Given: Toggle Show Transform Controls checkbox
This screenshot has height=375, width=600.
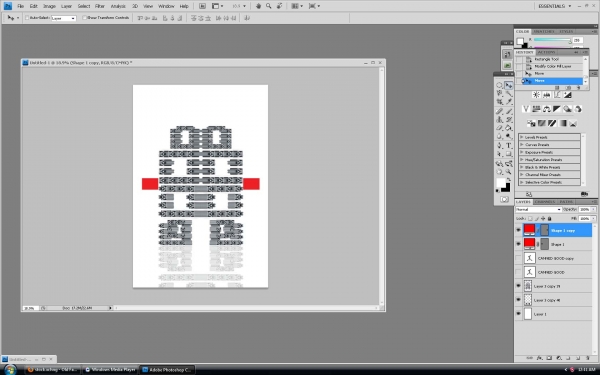Looking at the screenshot, I should pos(85,18).
